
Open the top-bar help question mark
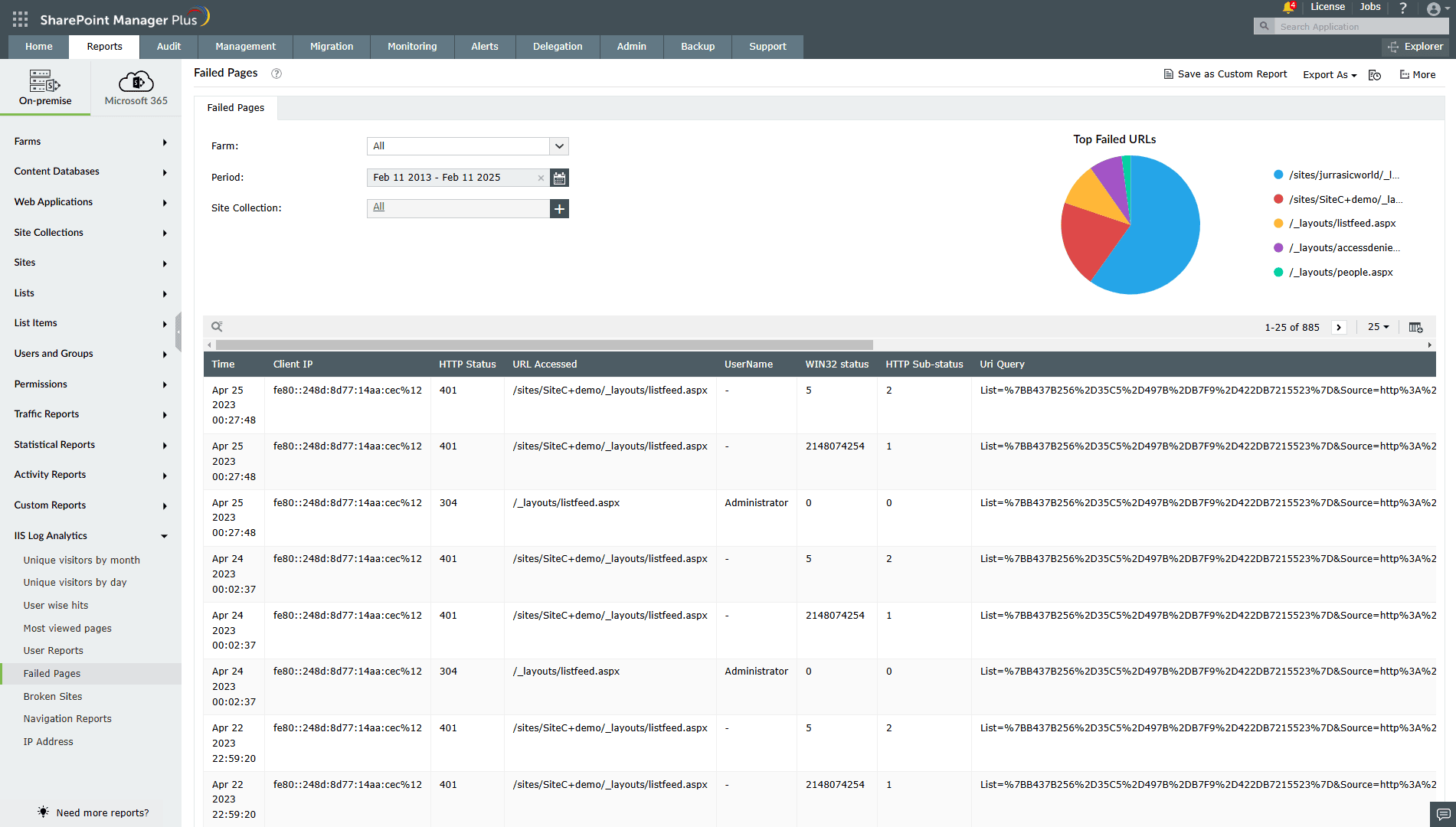1403,8
